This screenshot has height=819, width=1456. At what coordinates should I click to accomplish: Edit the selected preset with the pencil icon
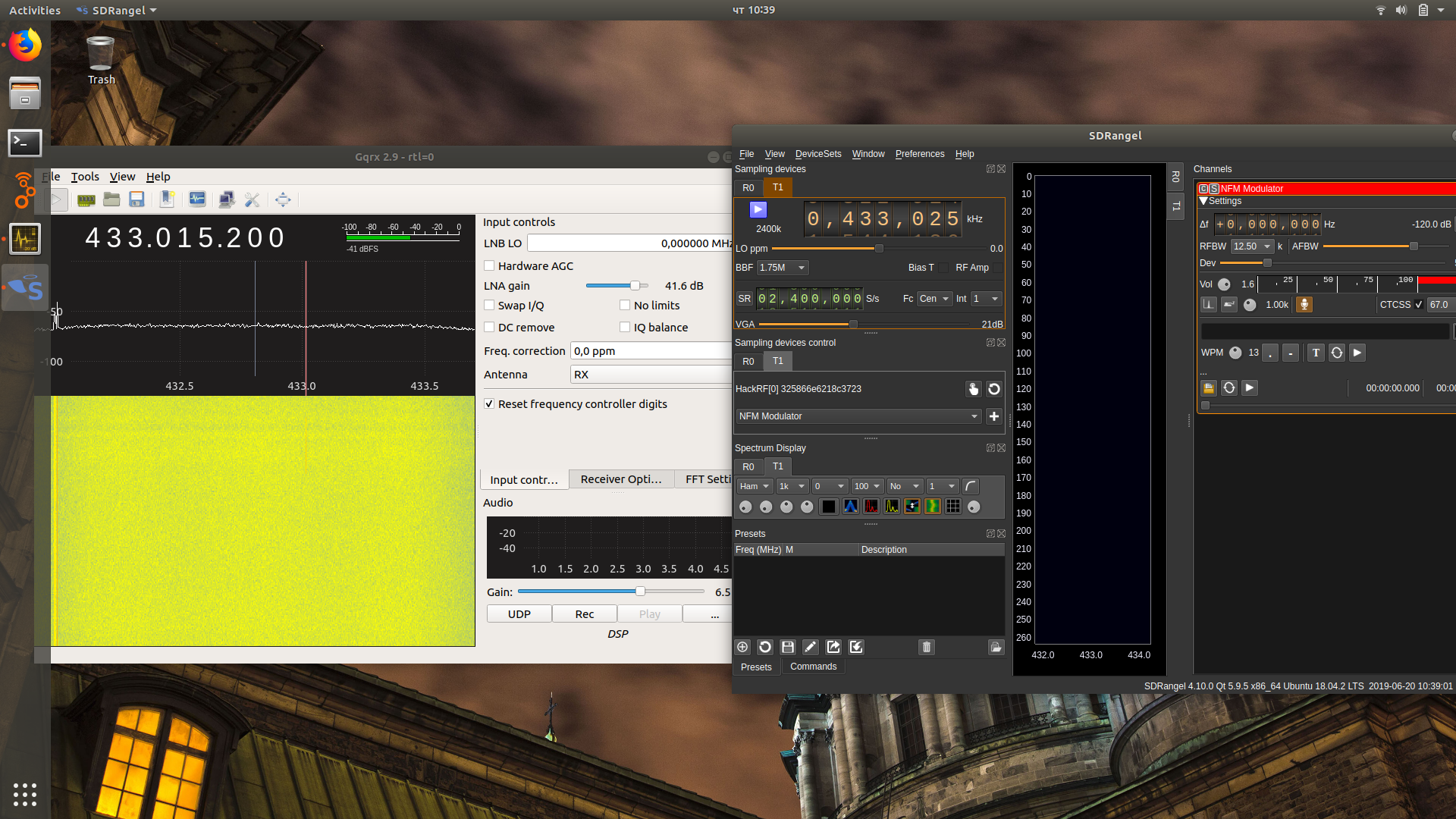[811, 647]
